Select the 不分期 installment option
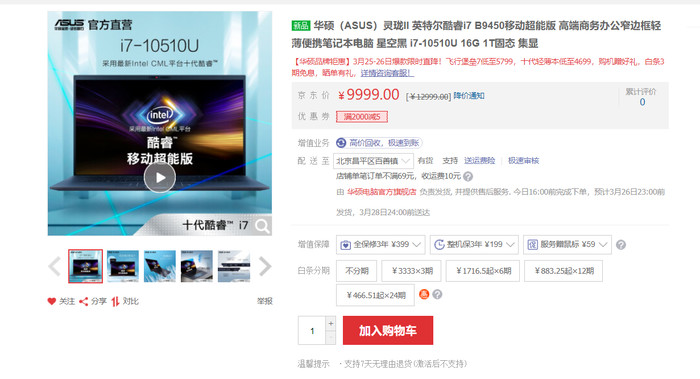This screenshot has width=700, height=379. point(356,271)
